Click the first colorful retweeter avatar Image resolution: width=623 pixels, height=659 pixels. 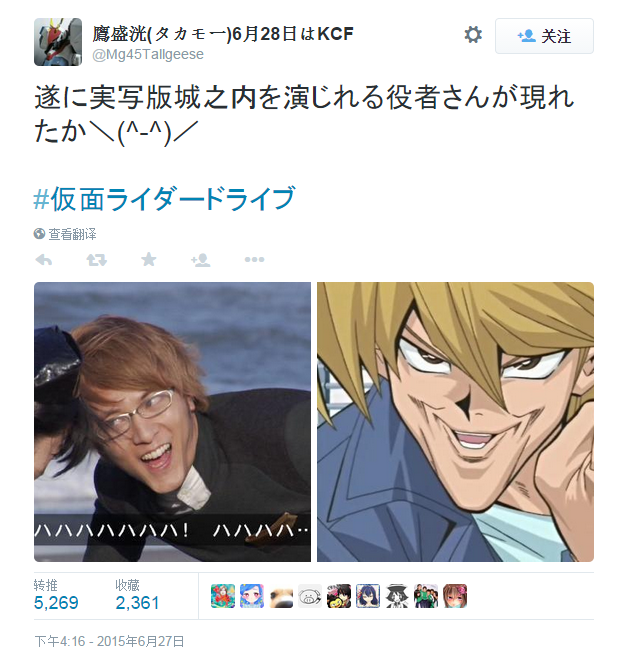click(x=223, y=596)
